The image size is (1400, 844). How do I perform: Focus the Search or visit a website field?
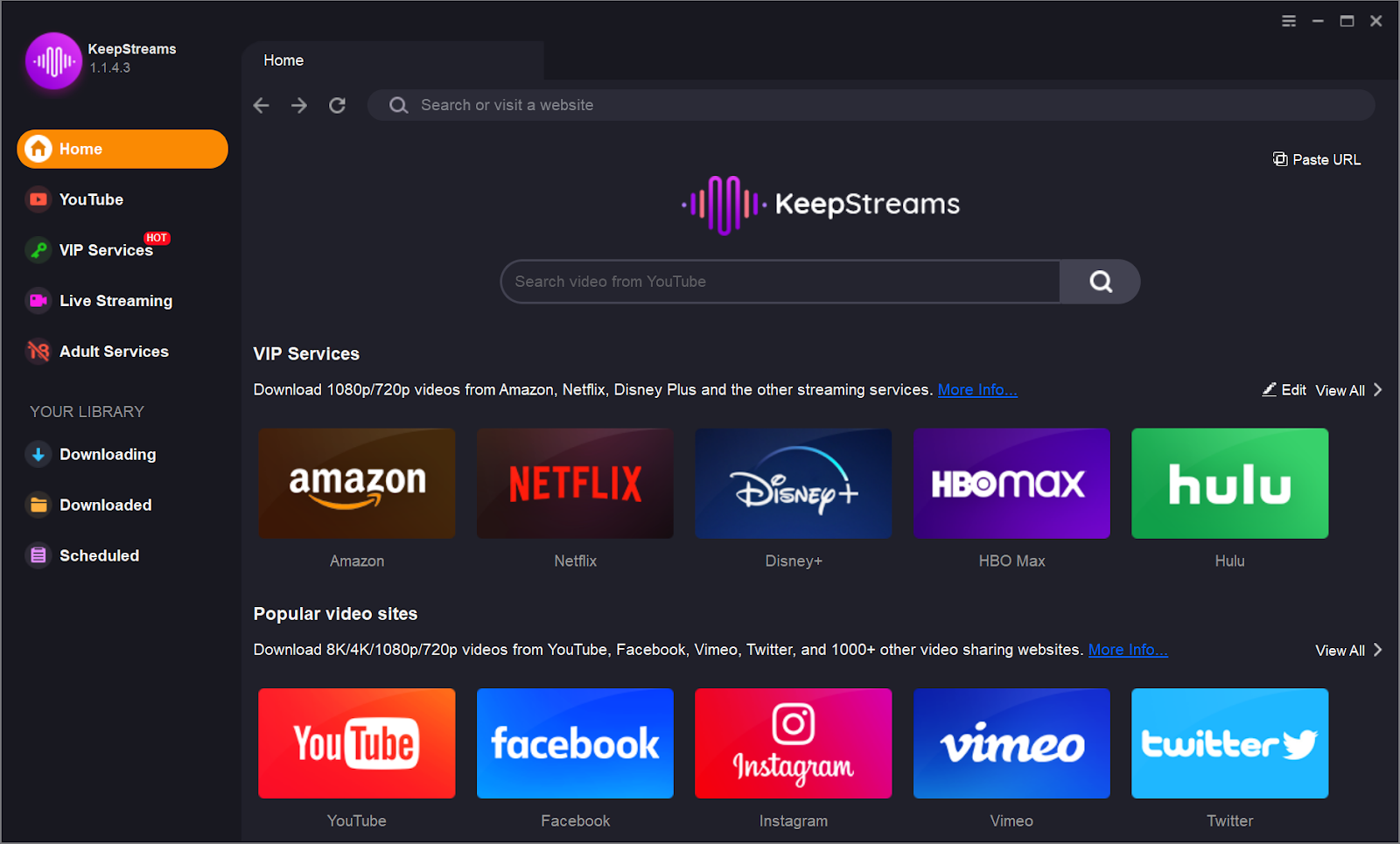click(x=871, y=105)
